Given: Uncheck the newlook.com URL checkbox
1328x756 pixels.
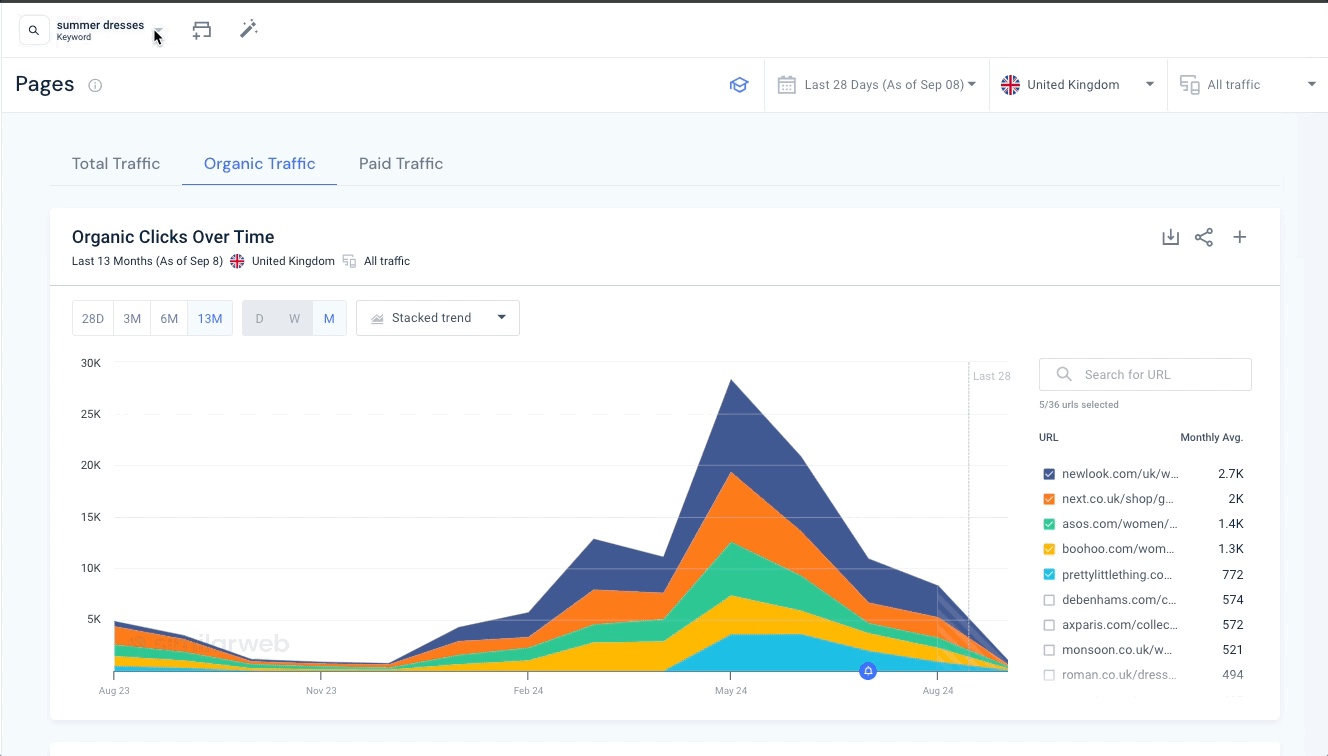Looking at the screenshot, I should pyautogui.click(x=1049, y=474).
